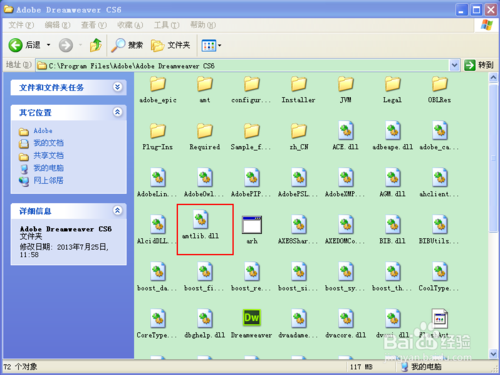Open the Favorites menu
500x375 pixels.
130,25
